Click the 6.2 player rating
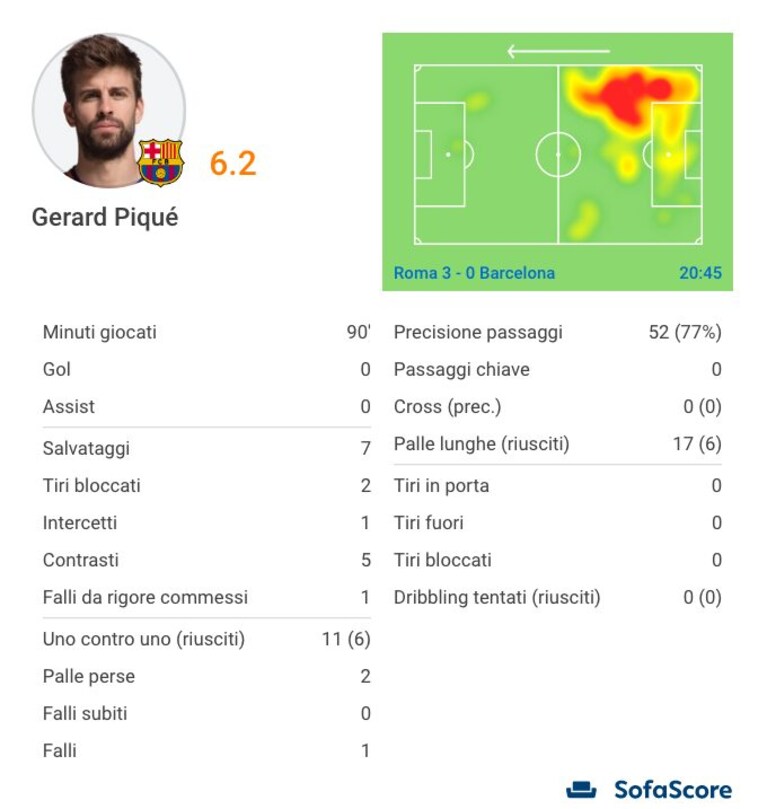767x809 pixels. (x=233, y=163)
